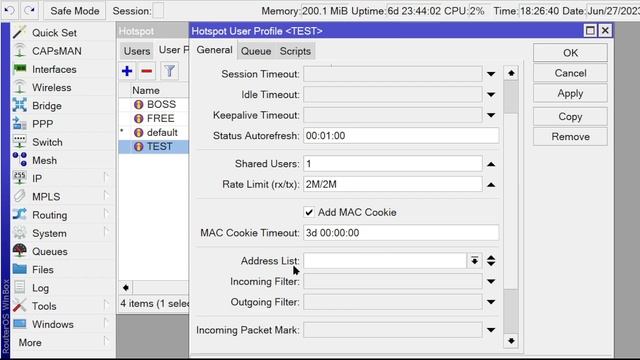This screenshot has height=360, width=640.
Task: Switch to the Scripts tab
Action: (295, 51)
